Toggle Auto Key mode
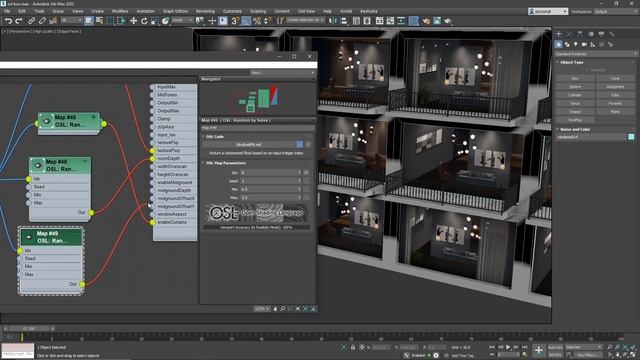The width and height of the screenshot is (640, 360). click(555, 347)
